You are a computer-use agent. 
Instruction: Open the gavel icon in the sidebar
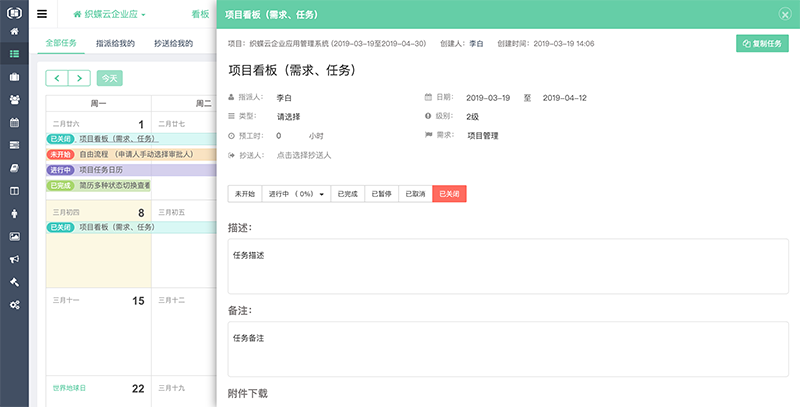point(14,282)
